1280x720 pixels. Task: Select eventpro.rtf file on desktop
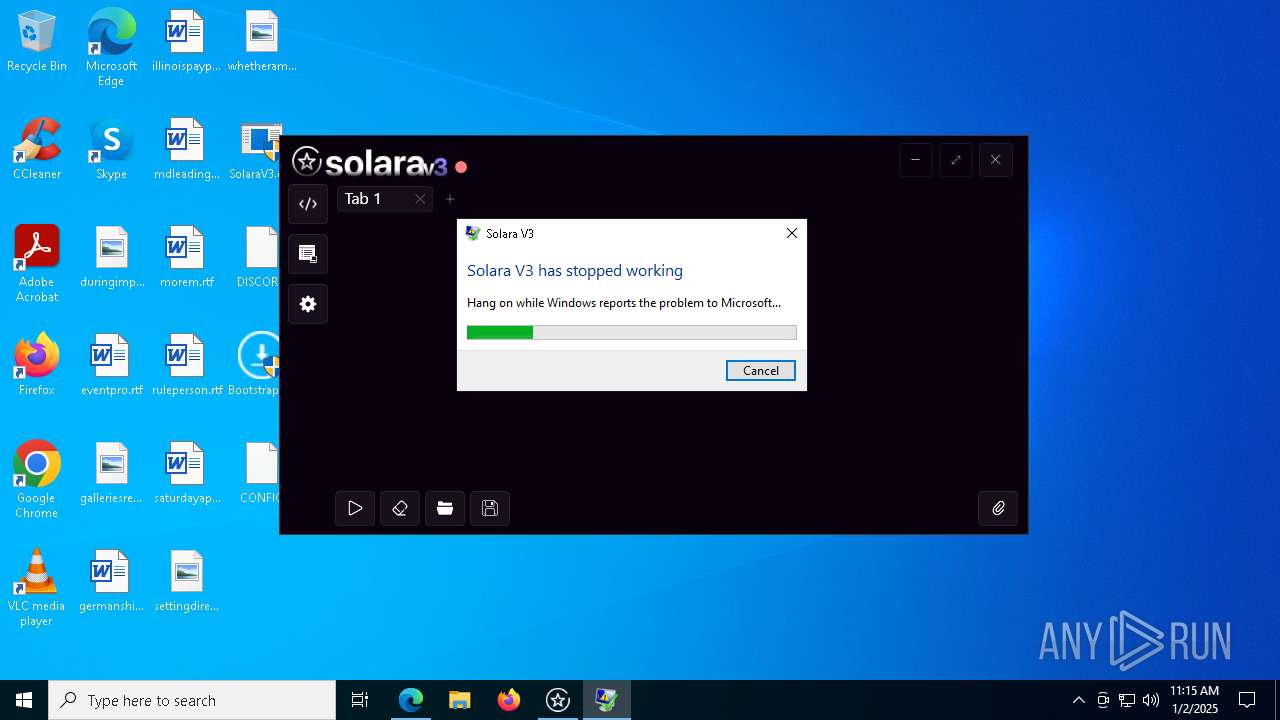point(111,366)
